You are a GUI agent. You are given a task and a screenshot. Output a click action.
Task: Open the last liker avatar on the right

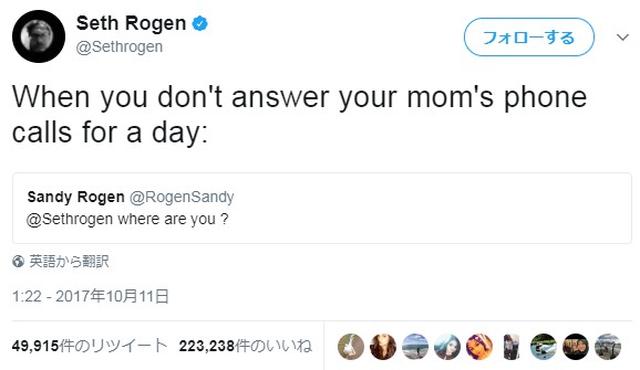[x=608, y=347]
